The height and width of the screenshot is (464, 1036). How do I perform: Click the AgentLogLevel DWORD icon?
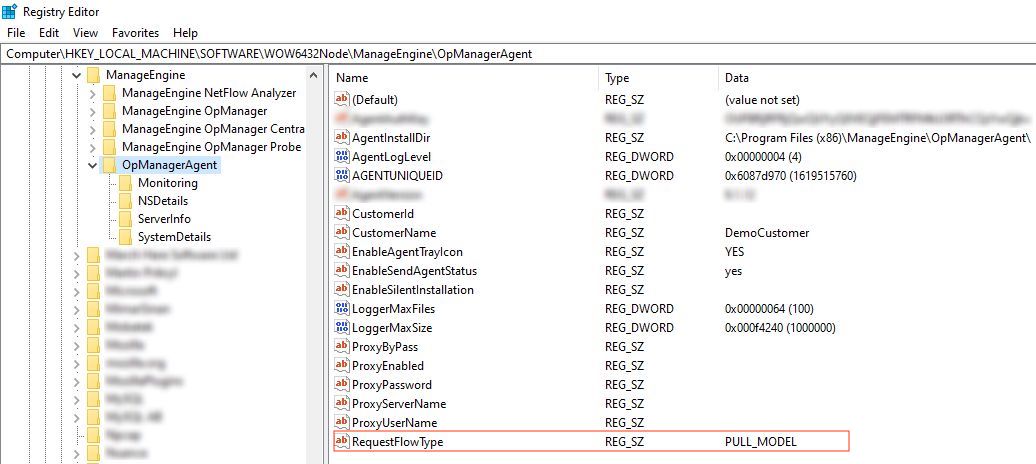pos(342,157)
